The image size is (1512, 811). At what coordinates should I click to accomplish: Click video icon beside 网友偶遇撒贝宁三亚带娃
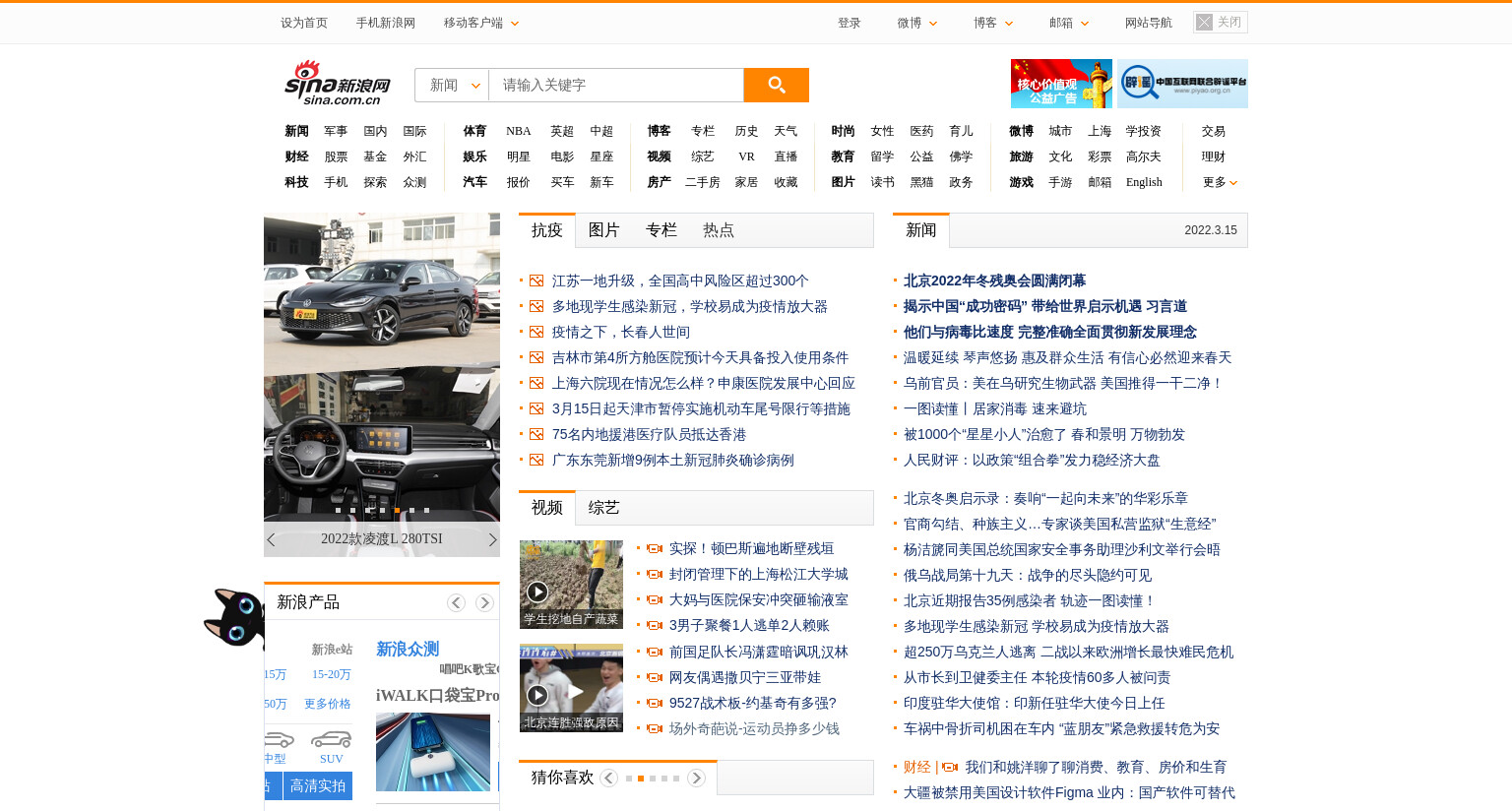click(x=655, y=677)
